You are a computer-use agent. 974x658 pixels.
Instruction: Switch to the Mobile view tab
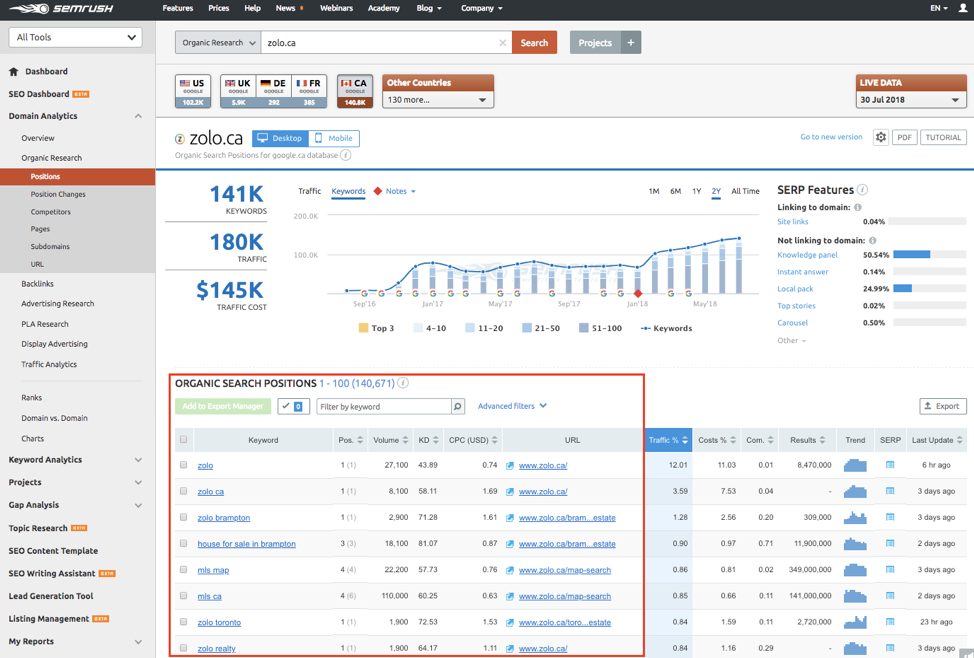pyautogui.click(x=334, y=138)
